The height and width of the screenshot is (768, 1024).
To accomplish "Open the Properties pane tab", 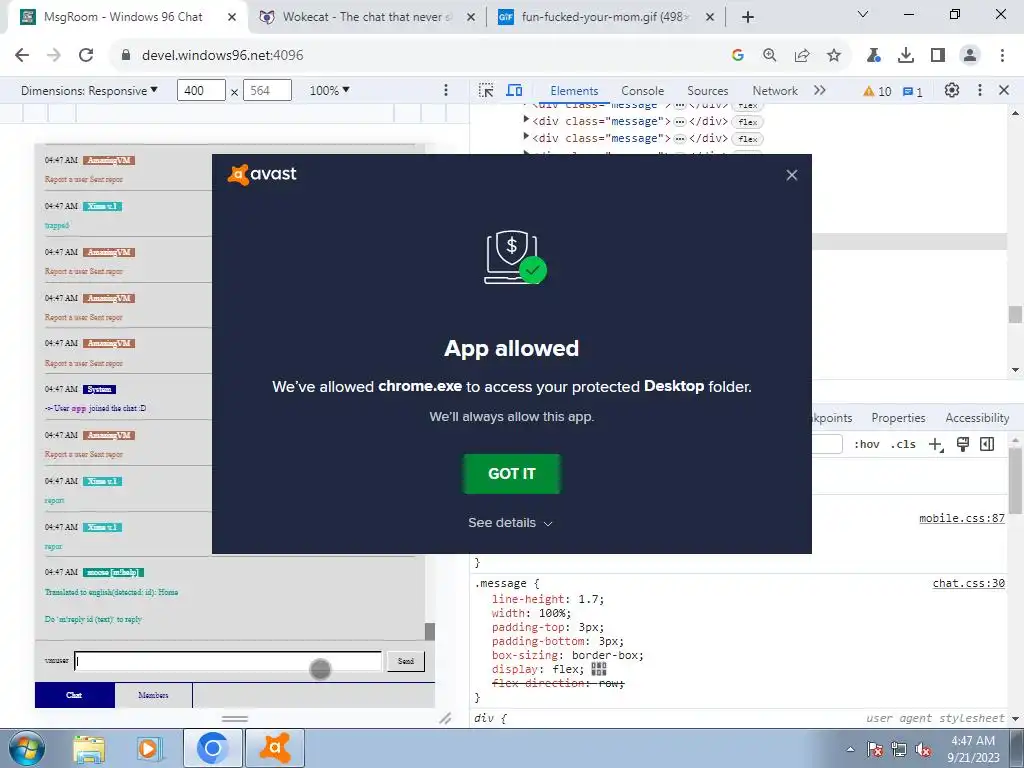I will click(x=898, y=418).
